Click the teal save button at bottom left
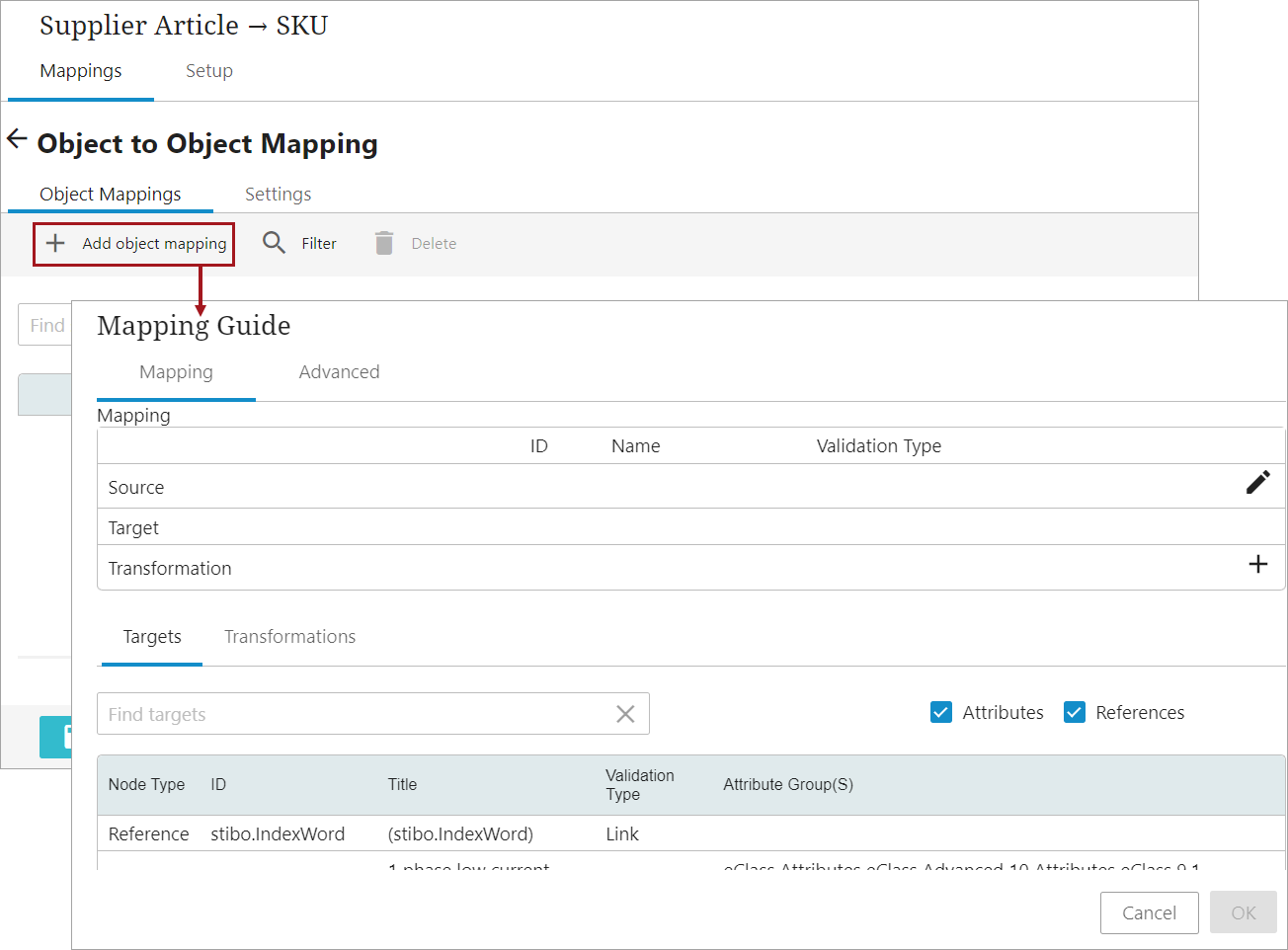Screen dimensions: 1288x950 click(x=55, y=737)
